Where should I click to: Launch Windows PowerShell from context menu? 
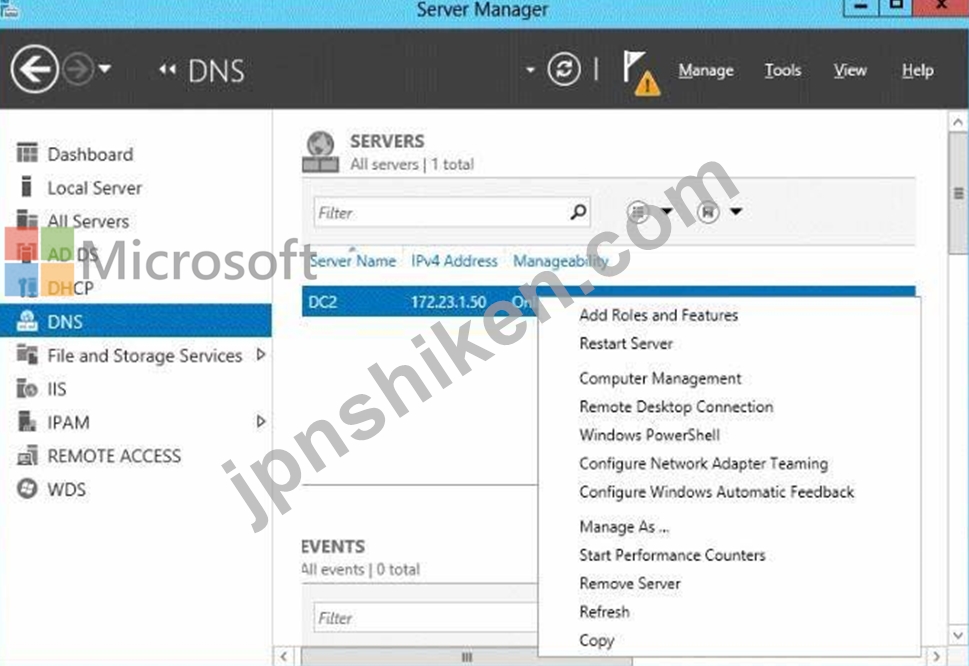pos(650,435)
